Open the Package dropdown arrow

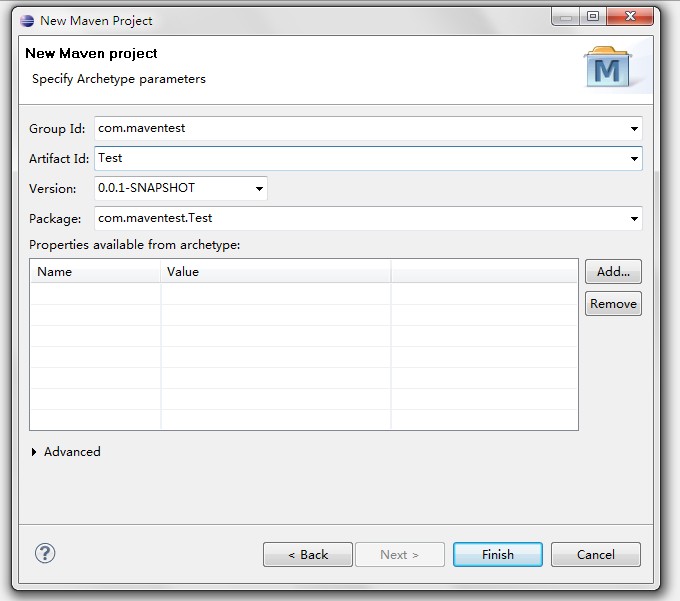[x=634, y=219]
